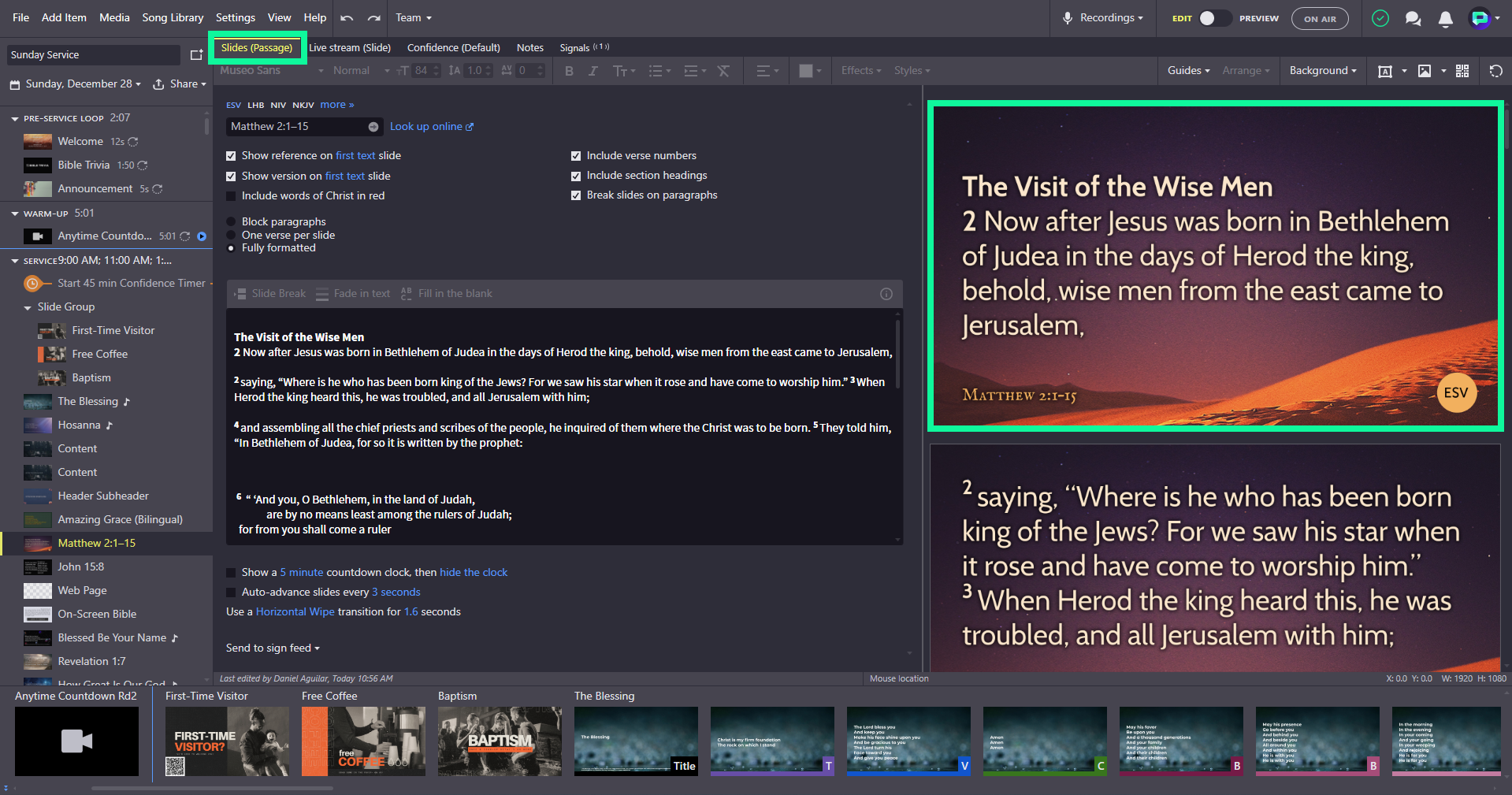Select Block paragraphs option
Image resolution: width=1512 pixels, height=795 pixels.
tap(231, 222)
